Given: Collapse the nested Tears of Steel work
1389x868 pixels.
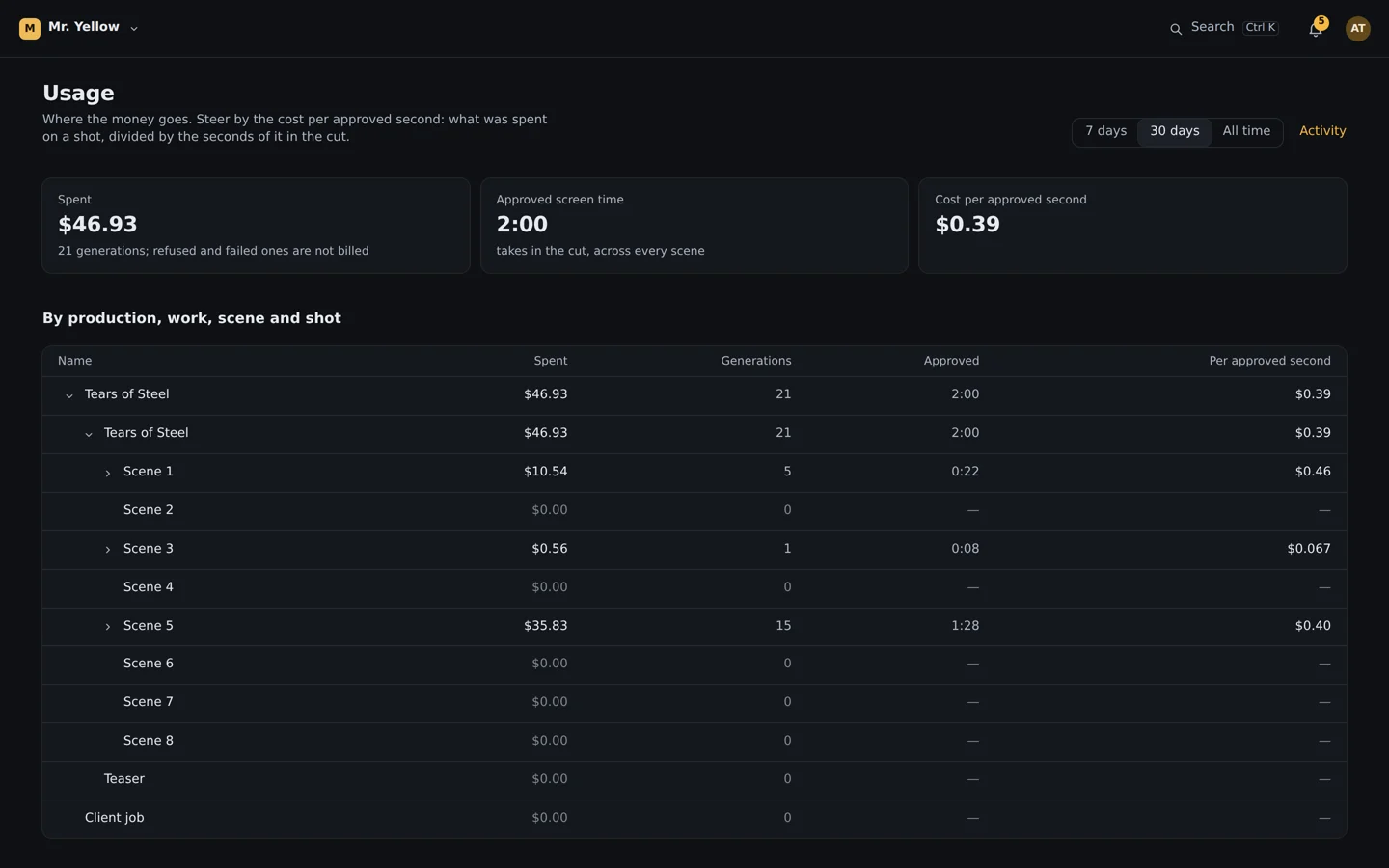Looking at the screenshot, I should click(x=89, y=434).
